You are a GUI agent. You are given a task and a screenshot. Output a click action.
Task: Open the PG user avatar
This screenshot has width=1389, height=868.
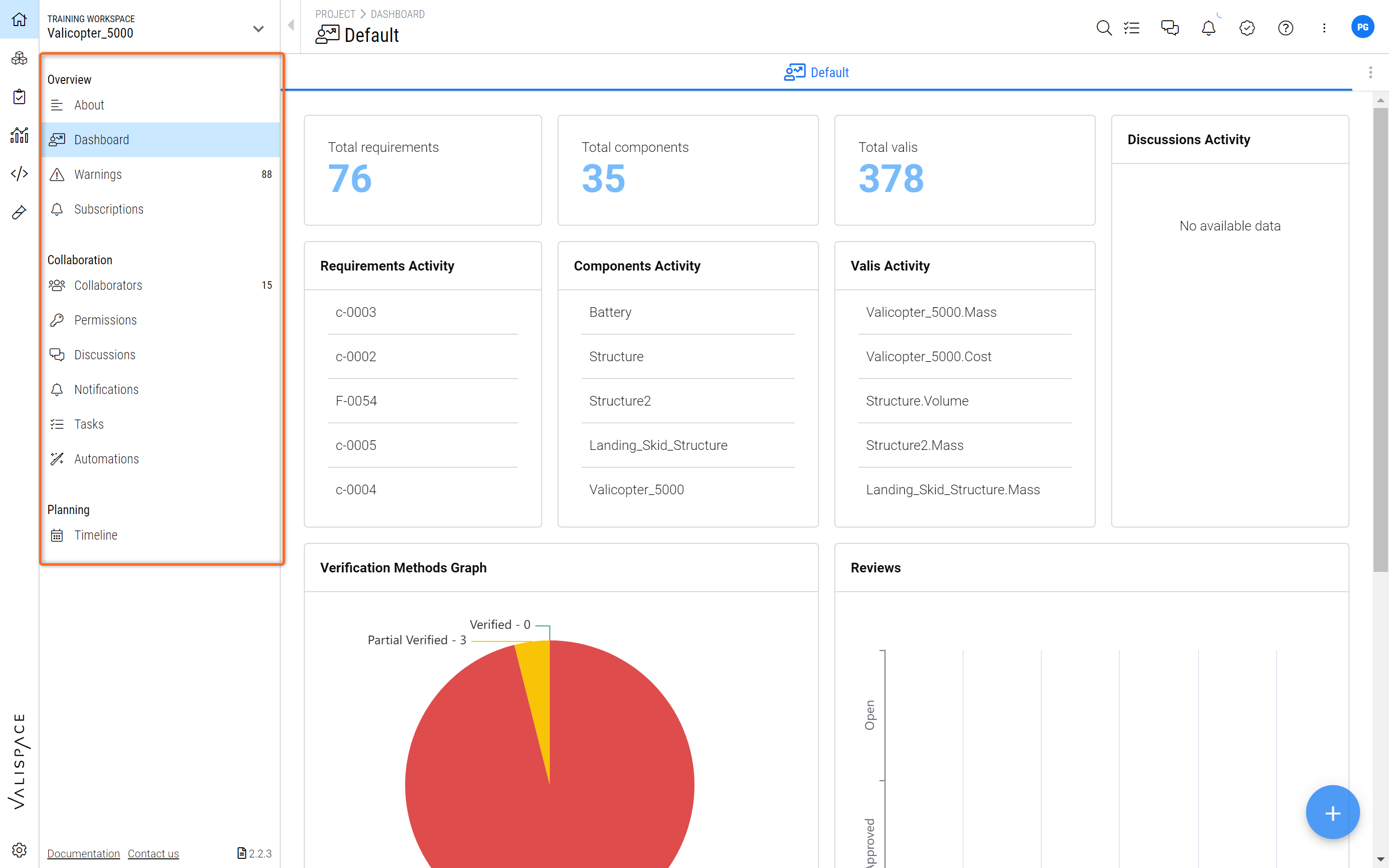tap(1362, 27)
